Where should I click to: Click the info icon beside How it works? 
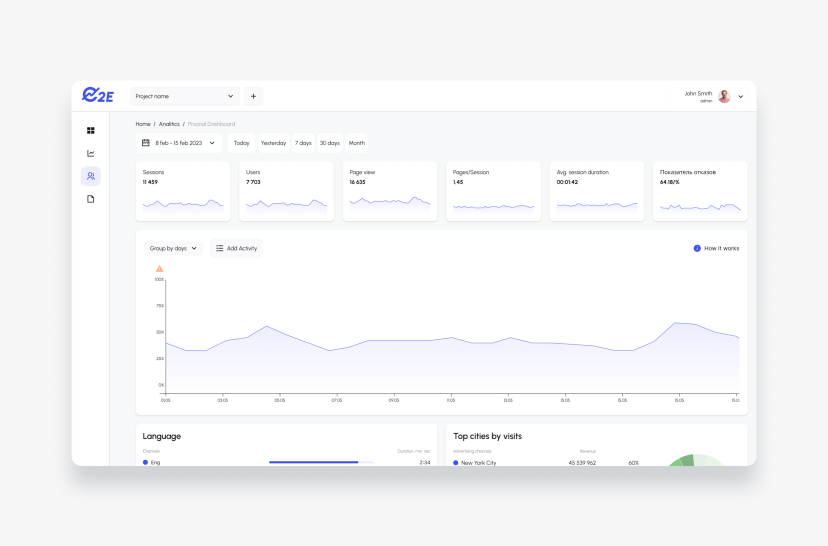tap(697, 248)
